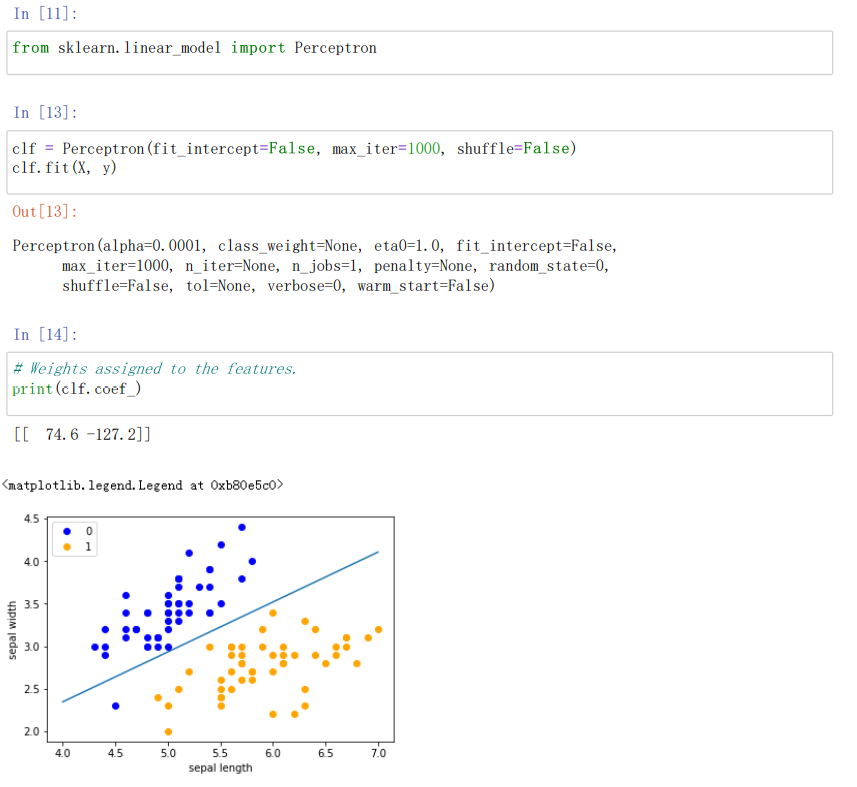Click the 'Weights assigned to the features' comment

(155, 369)
